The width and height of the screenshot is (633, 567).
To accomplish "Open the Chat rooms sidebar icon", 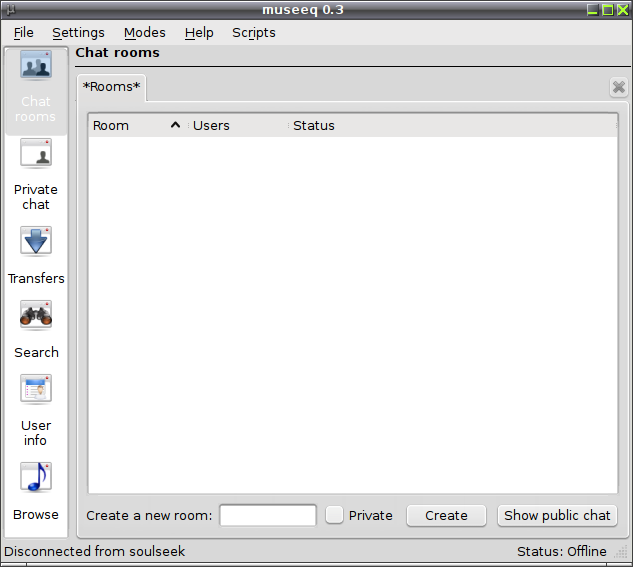I will point(36,65).
